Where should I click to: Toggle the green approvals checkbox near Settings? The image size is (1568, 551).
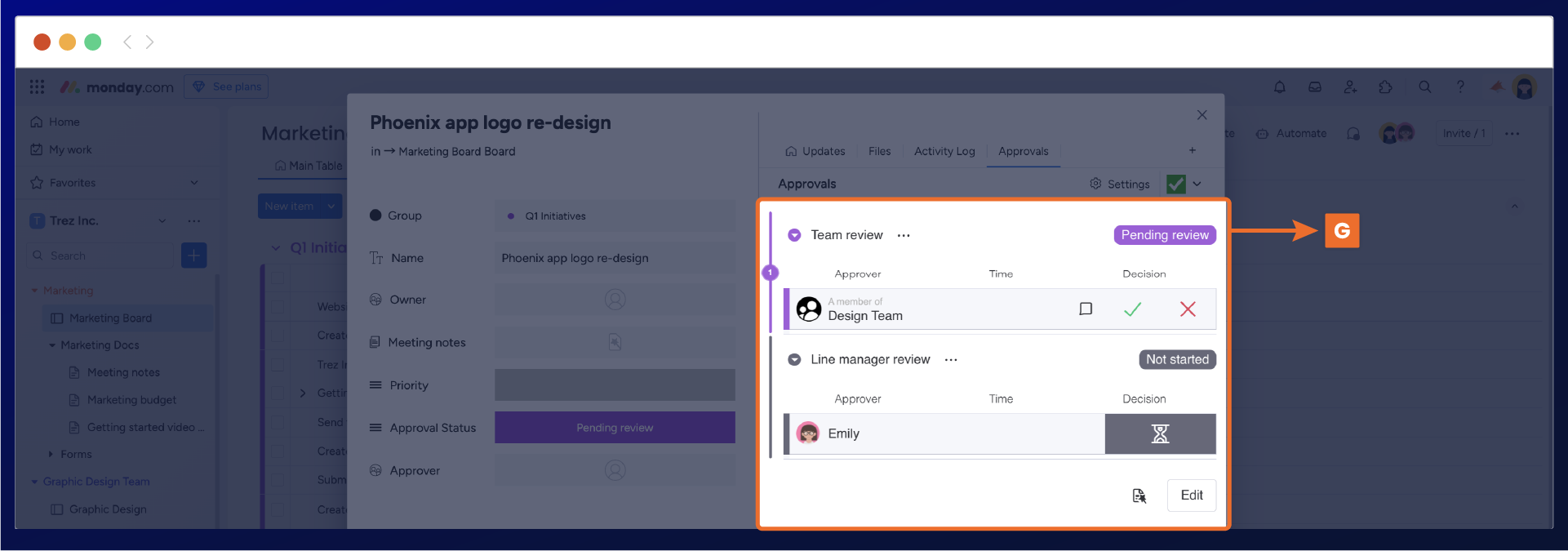click(x=1175, y=184)
